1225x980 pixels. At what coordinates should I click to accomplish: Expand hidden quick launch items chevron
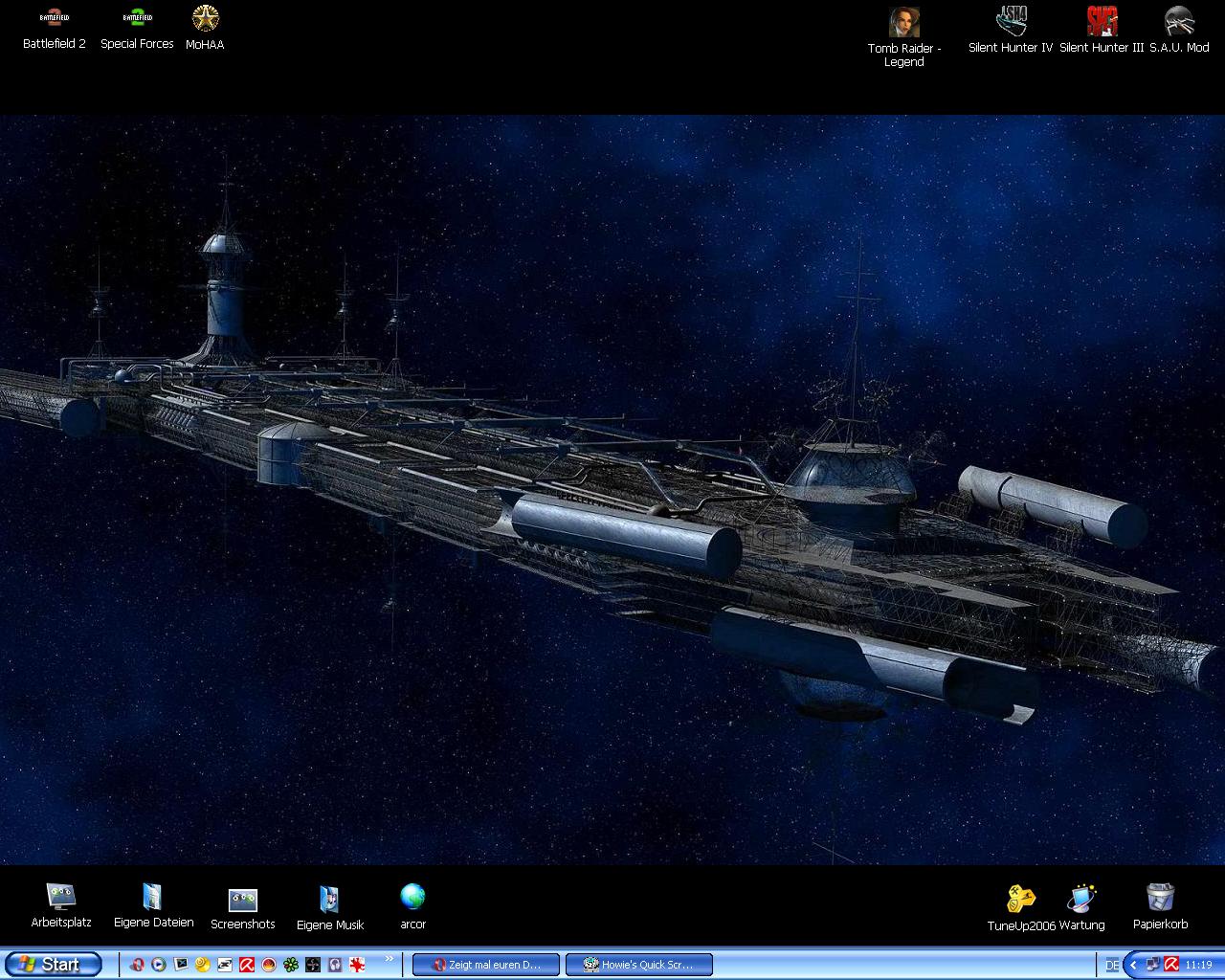click(x=390, y=958)
